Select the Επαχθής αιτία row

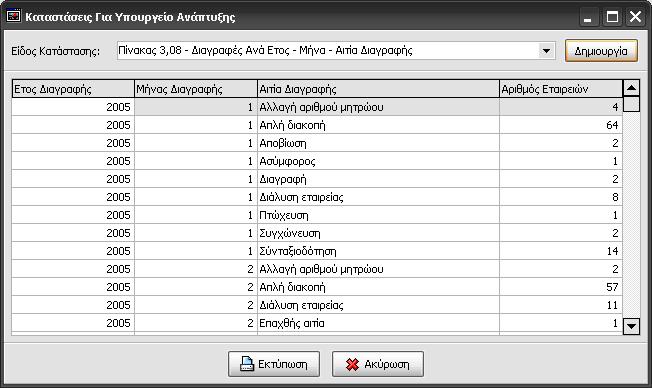click(x=317, y=323)
